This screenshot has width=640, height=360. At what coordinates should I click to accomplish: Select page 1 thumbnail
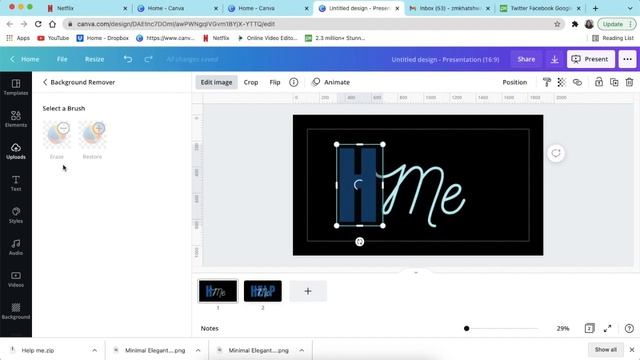[218, 291]
